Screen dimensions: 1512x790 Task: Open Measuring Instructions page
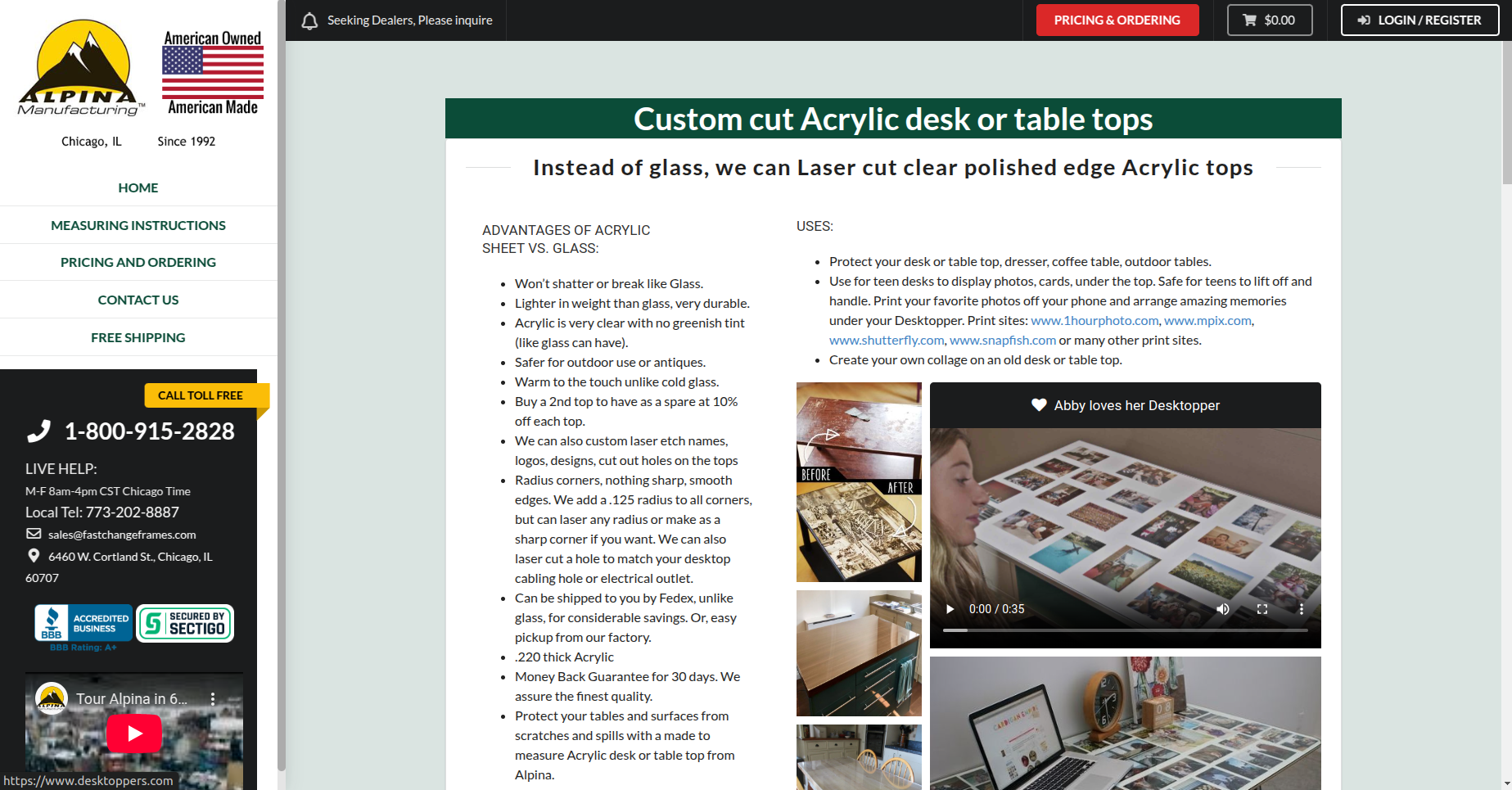(138, 225)
